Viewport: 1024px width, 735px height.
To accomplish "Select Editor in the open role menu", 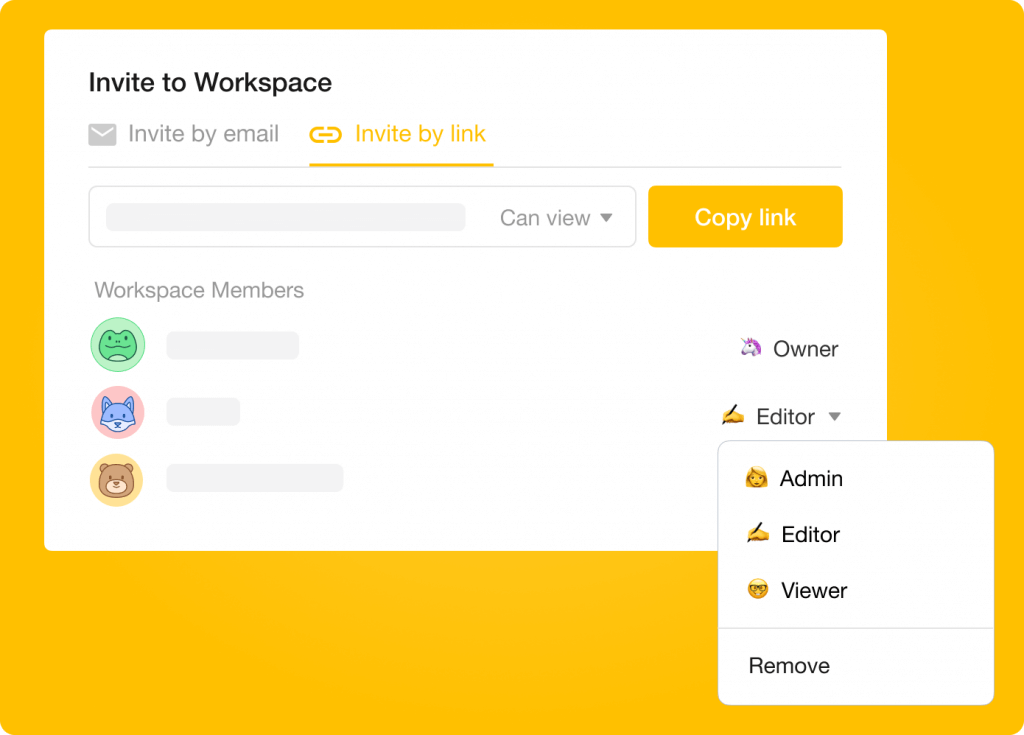I will pyautogui.click(x=809, y=534).
